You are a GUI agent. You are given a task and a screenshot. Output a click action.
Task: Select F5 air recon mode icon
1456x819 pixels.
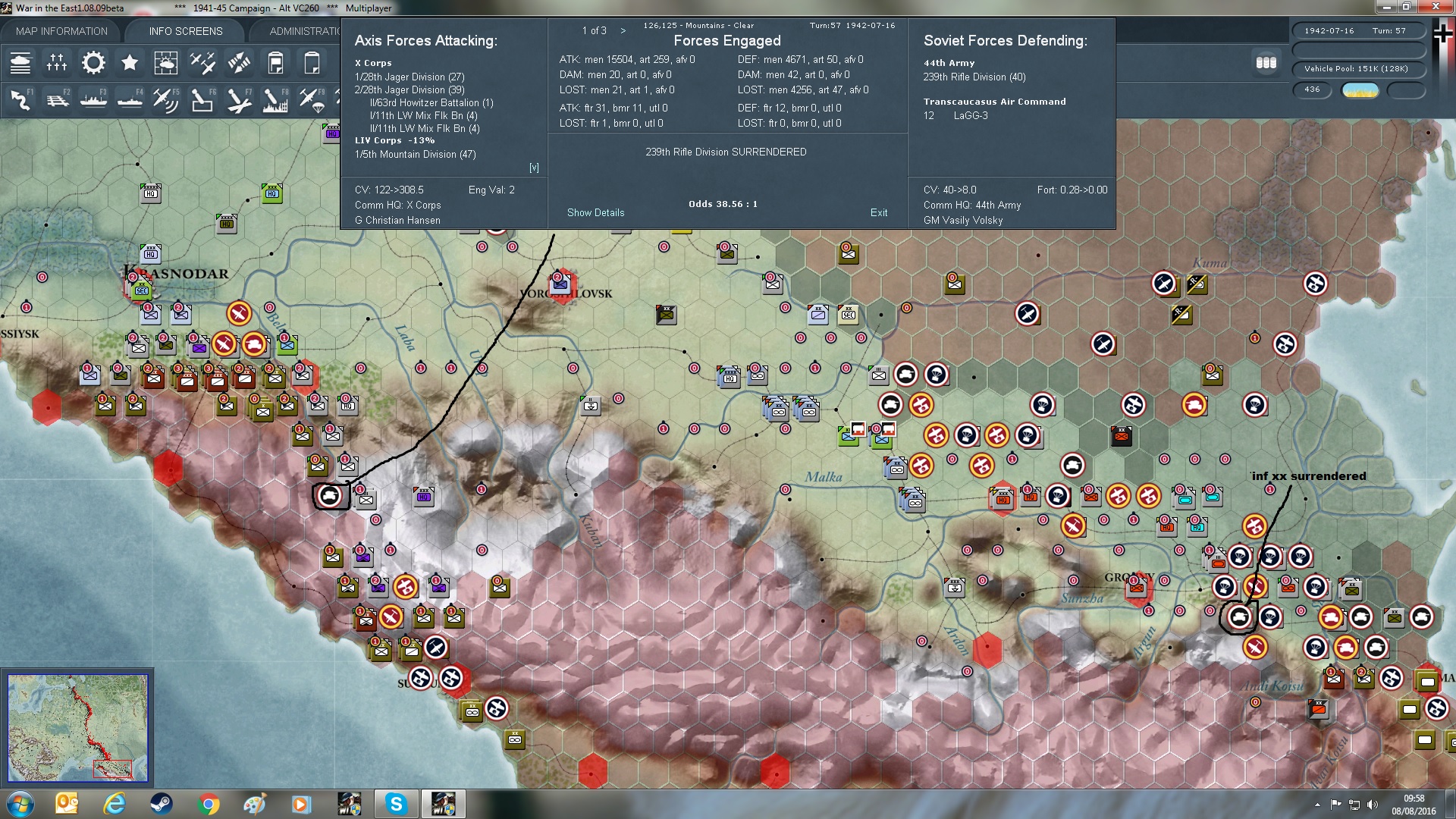(166, 99)
